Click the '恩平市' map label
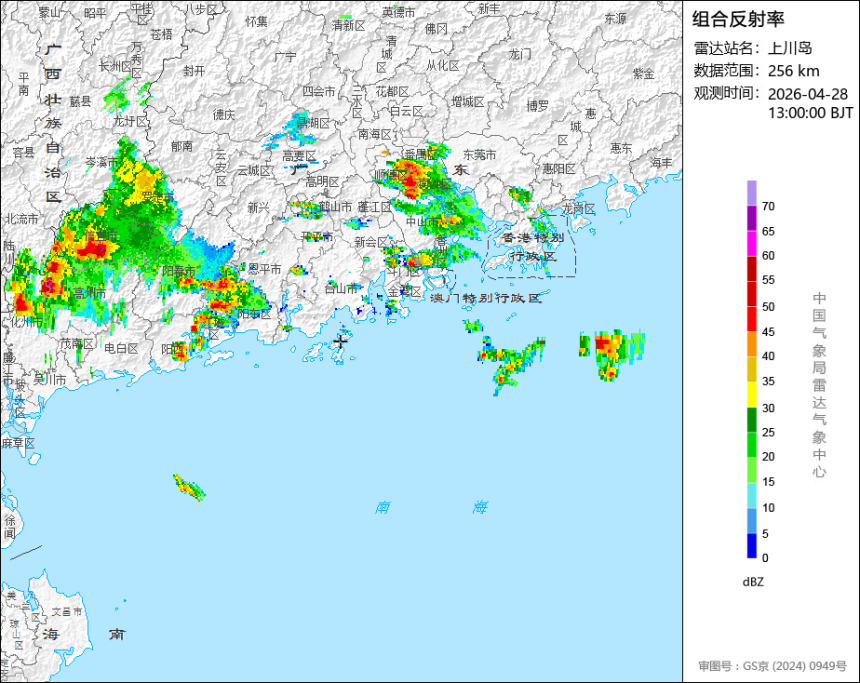Image resolution: width=860 pixels, height=683 pixels. [x=264, y=268]
